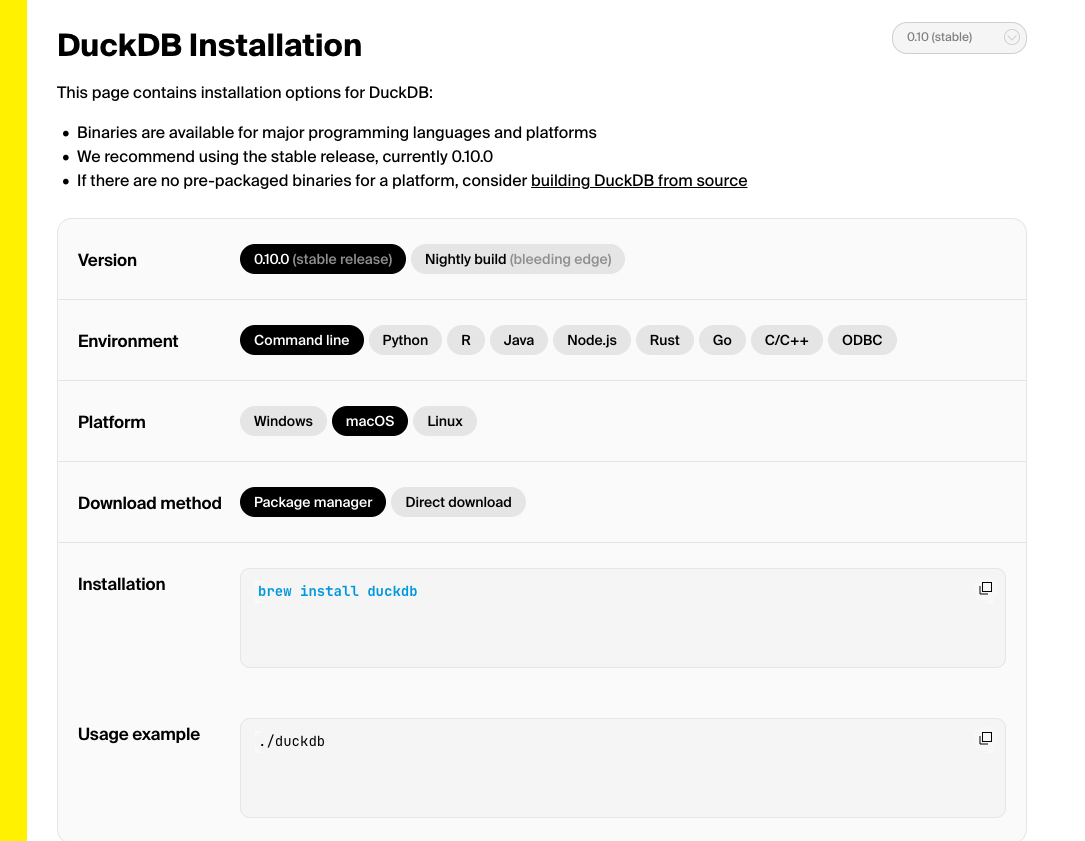The width and height of the screenshot is (1085, 841).
Task: Choose Rust as the environment
Action: click(x=664, y=340)
